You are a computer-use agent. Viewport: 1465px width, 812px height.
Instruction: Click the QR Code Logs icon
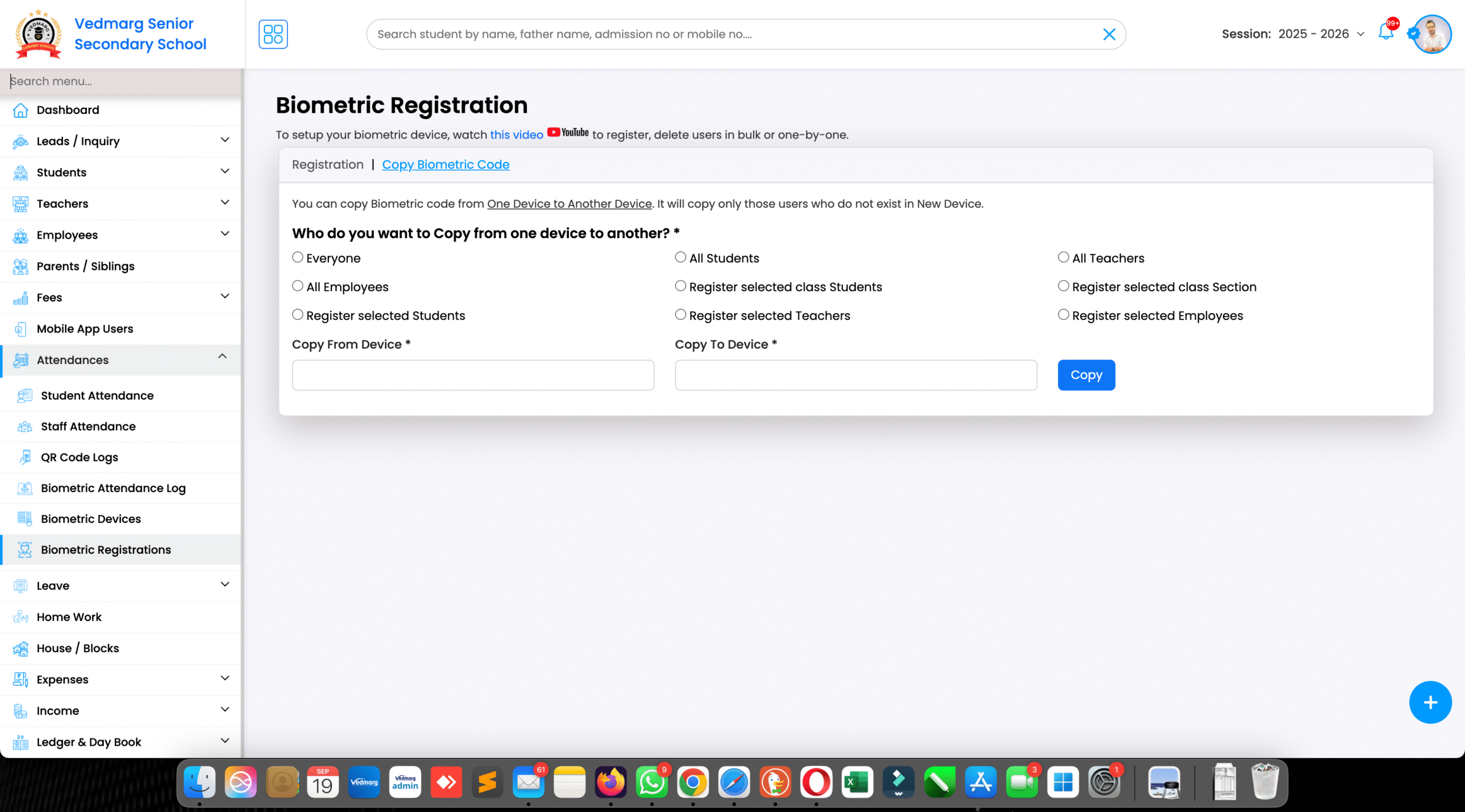tap(25, 457)
